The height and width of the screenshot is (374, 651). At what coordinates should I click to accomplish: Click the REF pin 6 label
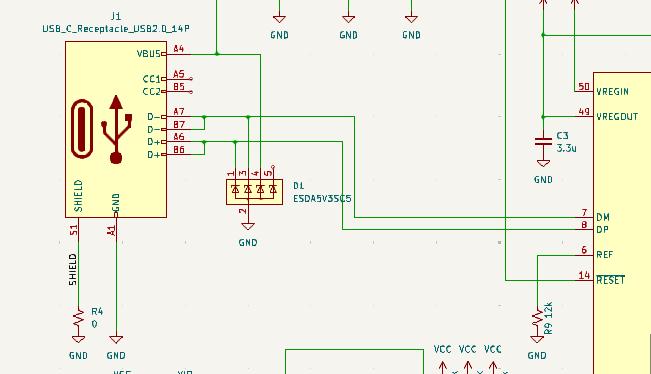pos(604,255)
